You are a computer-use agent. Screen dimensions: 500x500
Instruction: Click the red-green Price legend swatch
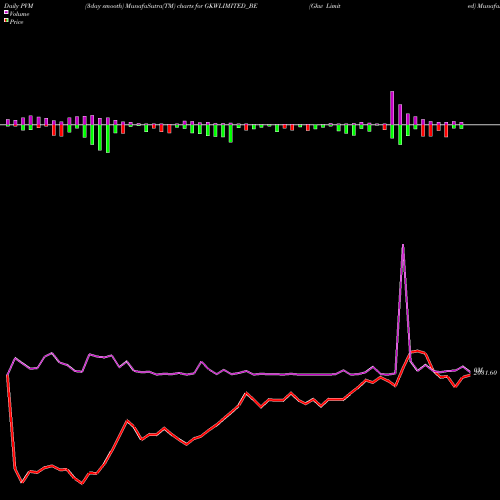[x=6, y=21]
